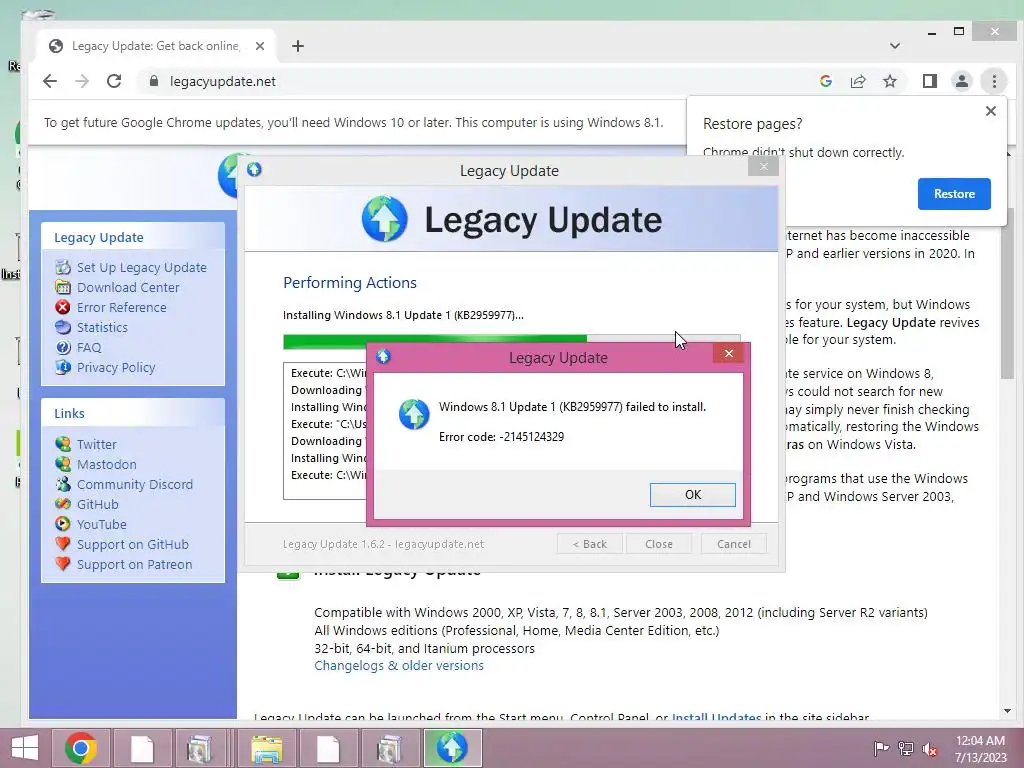Open FAQ sidebar link
1024x768 pixels.
tap(89, 347)
